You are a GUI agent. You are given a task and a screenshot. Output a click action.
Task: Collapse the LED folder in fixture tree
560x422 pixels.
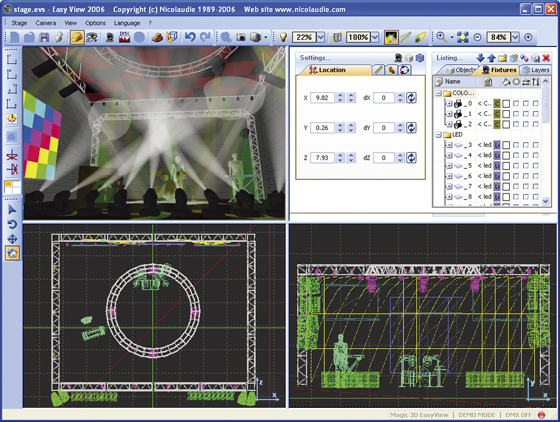click(439, 135)
